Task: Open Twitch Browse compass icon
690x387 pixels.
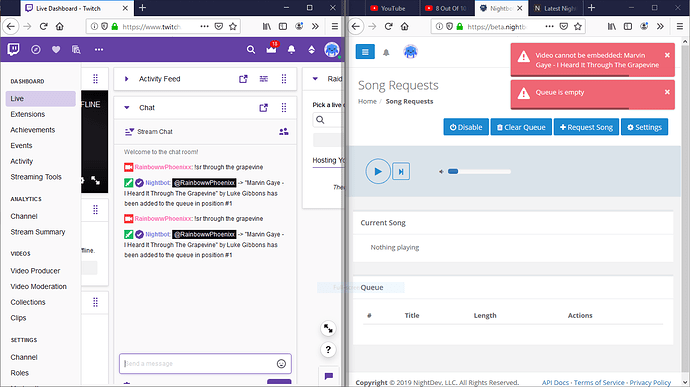Action: (x=36, y=50)
